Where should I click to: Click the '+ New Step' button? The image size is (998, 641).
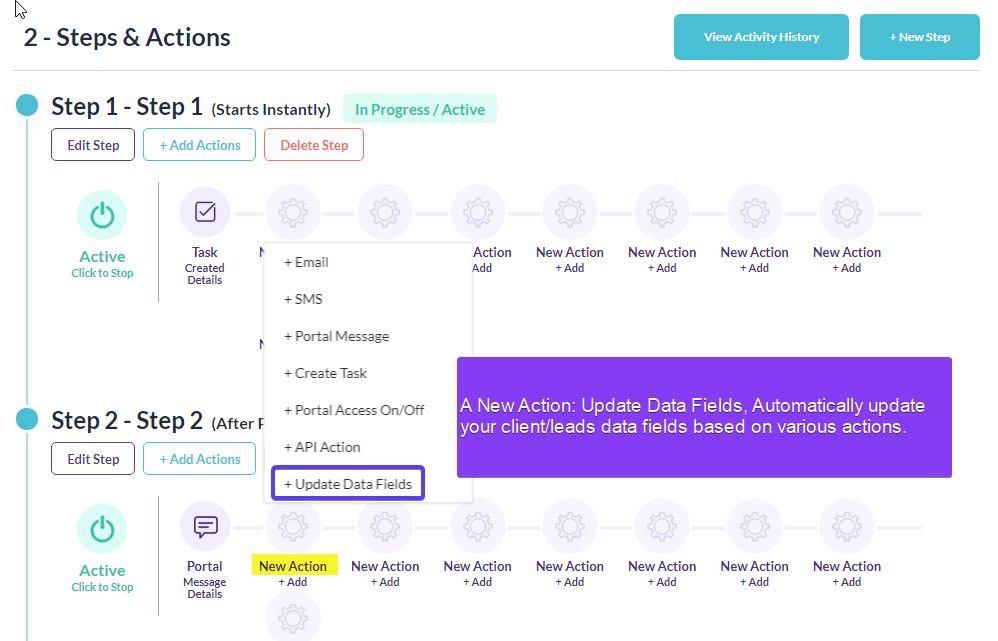click(919, 37)
